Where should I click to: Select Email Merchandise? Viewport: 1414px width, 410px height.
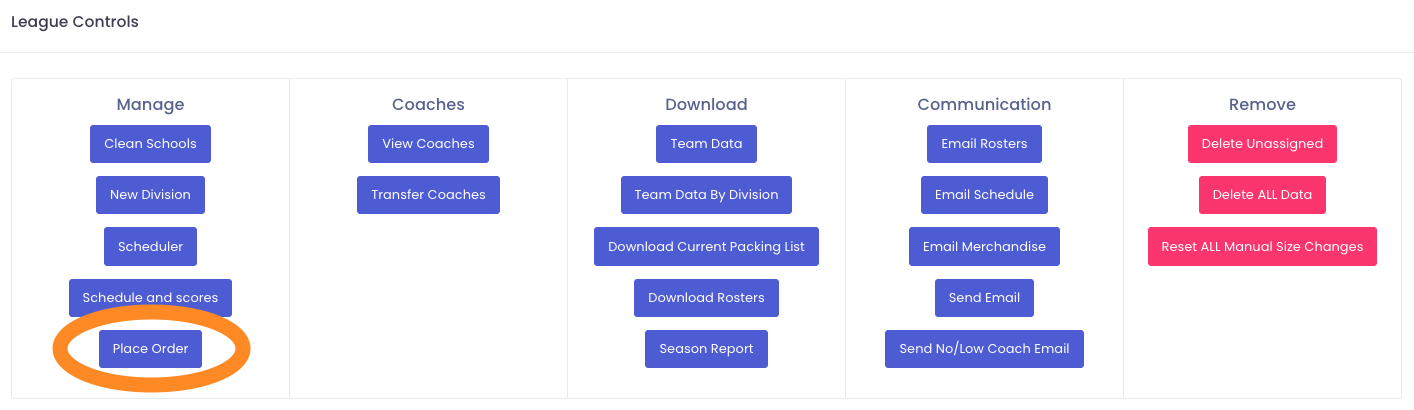(x=984, y=246)
